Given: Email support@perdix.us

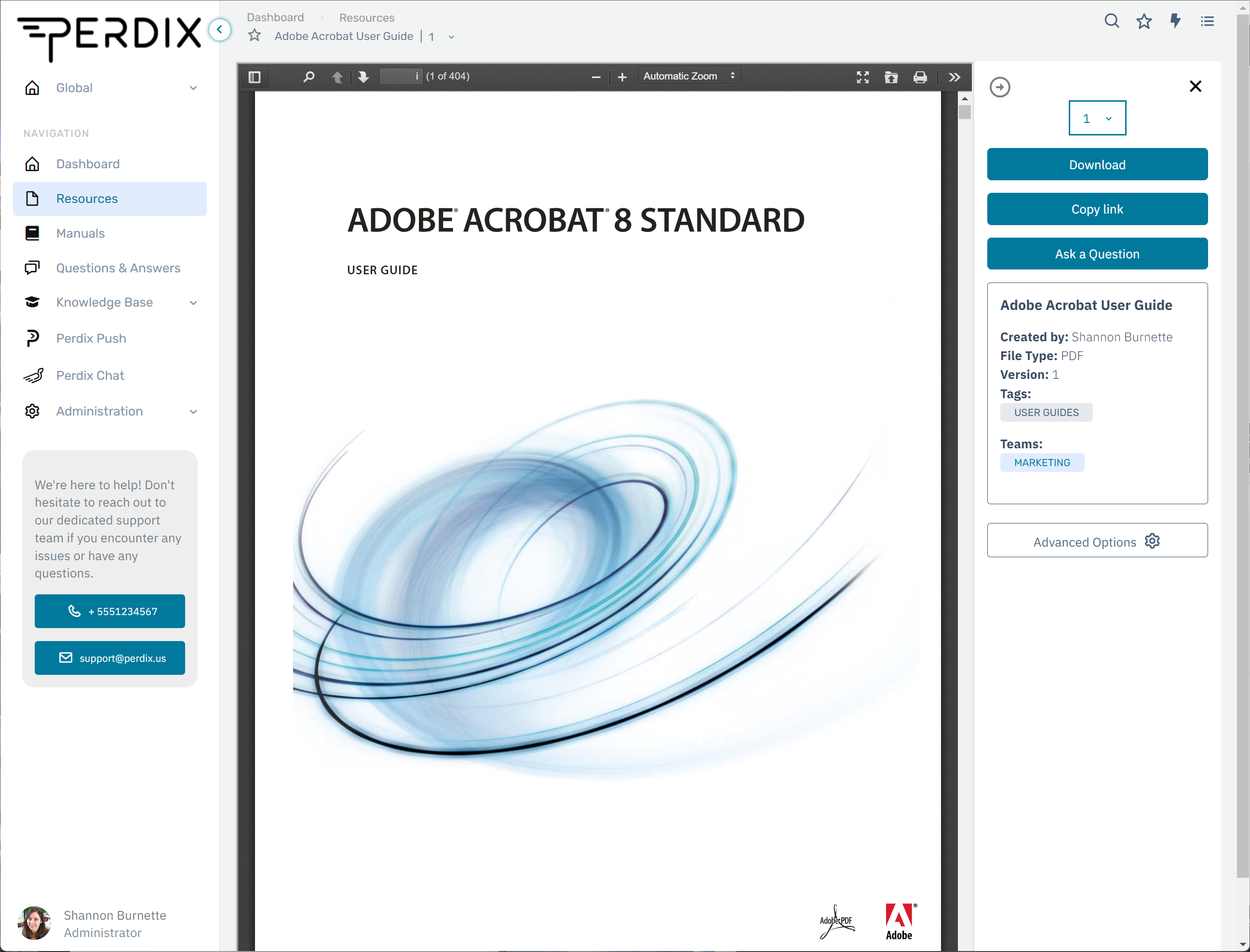Looking at the screenshot, I should 110,658.
